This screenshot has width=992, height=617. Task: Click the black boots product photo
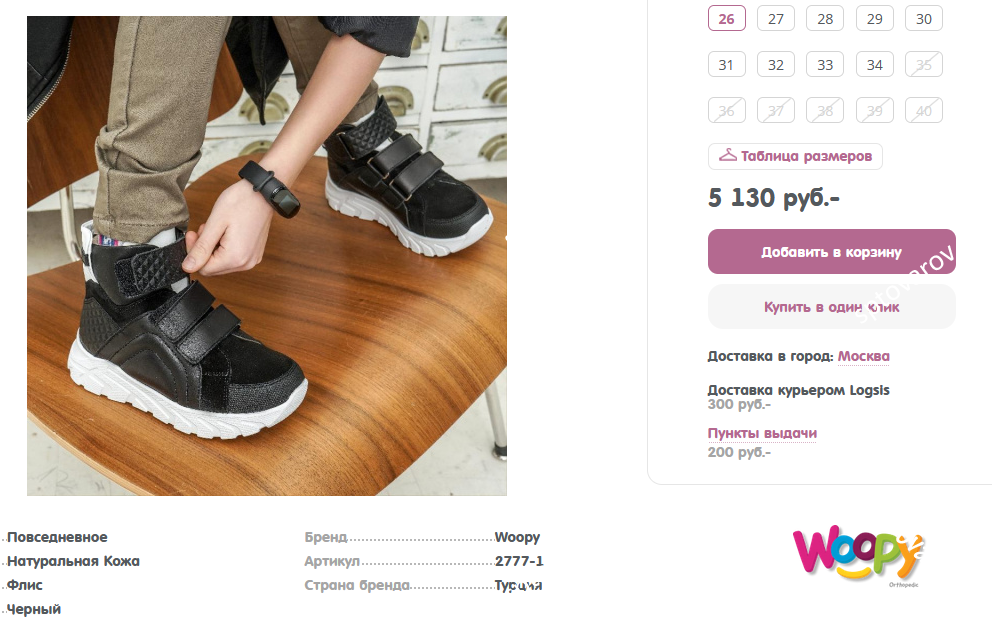pos(267,255)
